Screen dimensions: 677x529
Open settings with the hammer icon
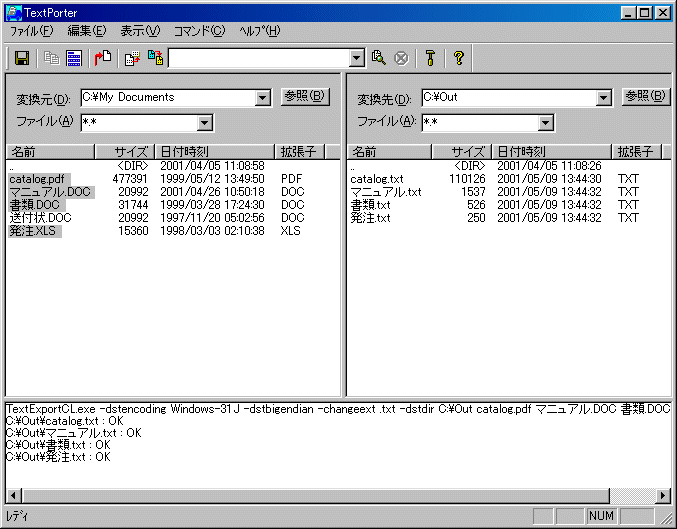pyautogui.click(x=430, y=58)
